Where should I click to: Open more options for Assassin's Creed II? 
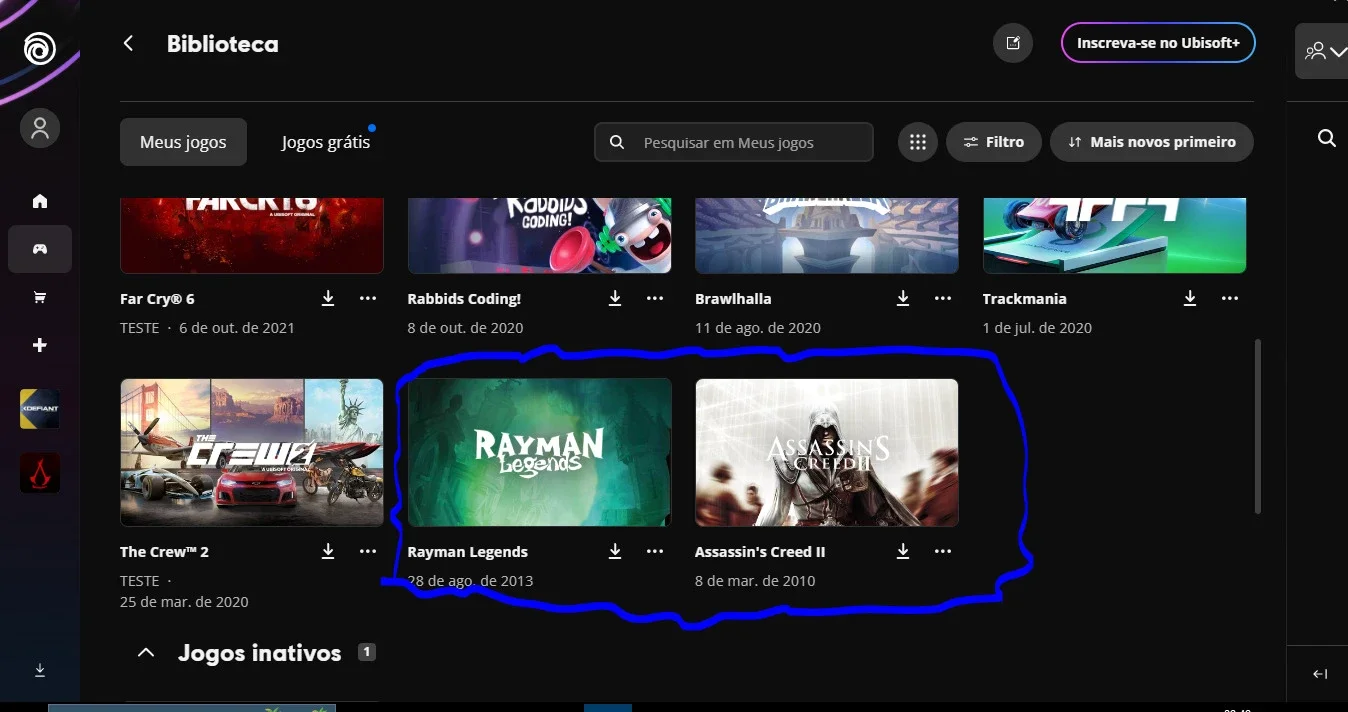point(943,551)
